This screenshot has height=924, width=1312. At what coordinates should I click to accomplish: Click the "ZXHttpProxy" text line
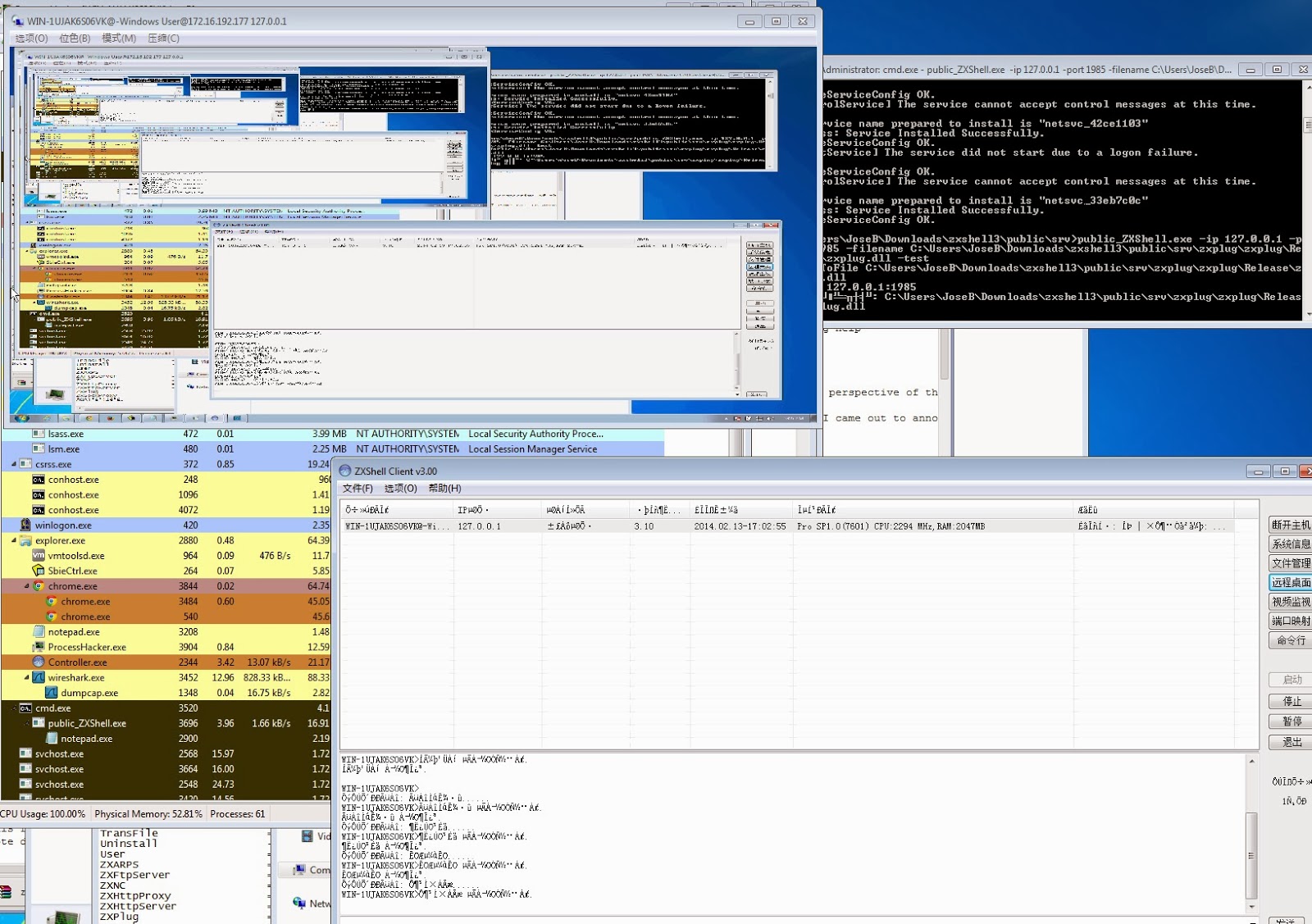click(135, 896)
